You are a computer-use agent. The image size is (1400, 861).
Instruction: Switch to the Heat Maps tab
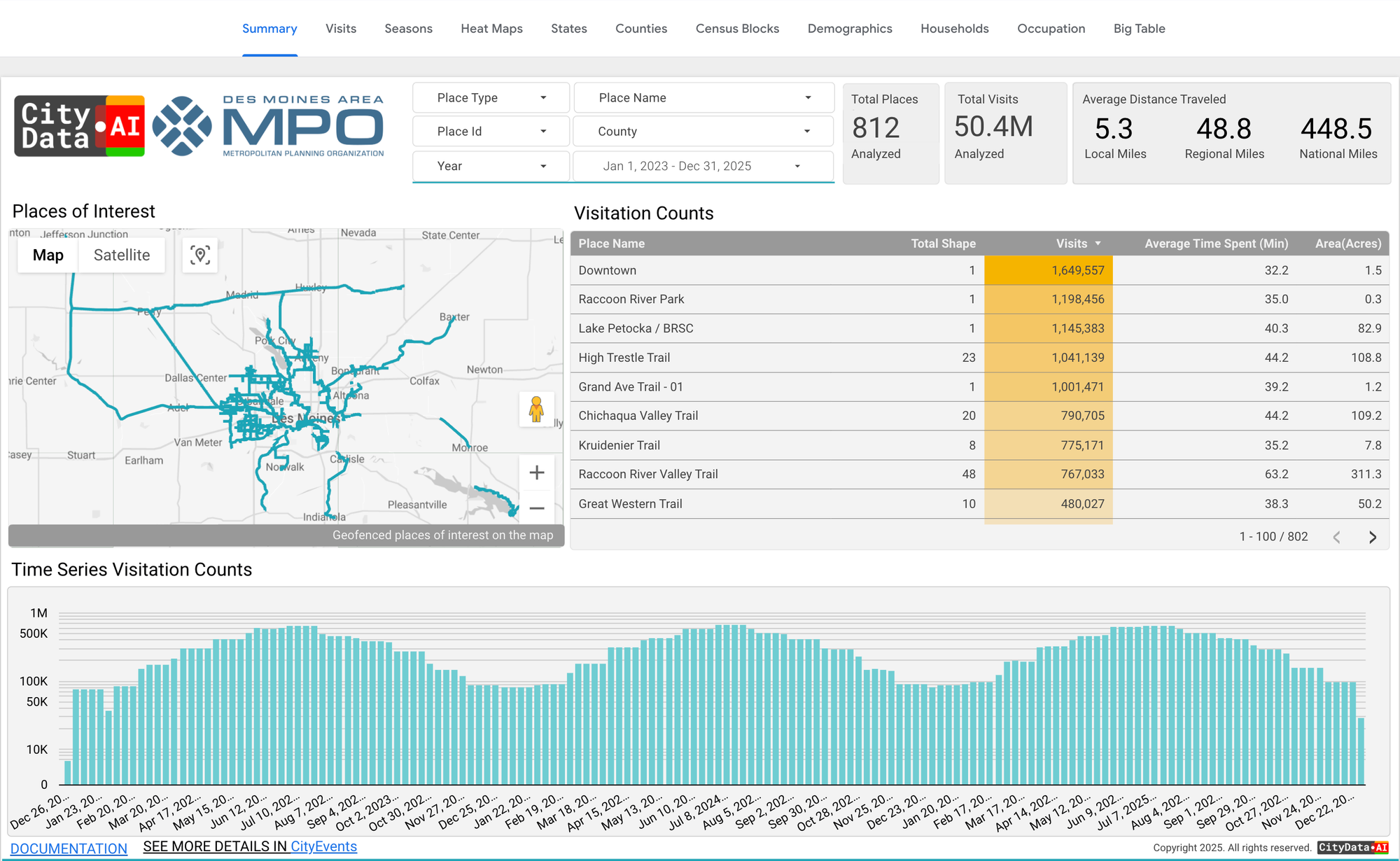coord(491,29)
